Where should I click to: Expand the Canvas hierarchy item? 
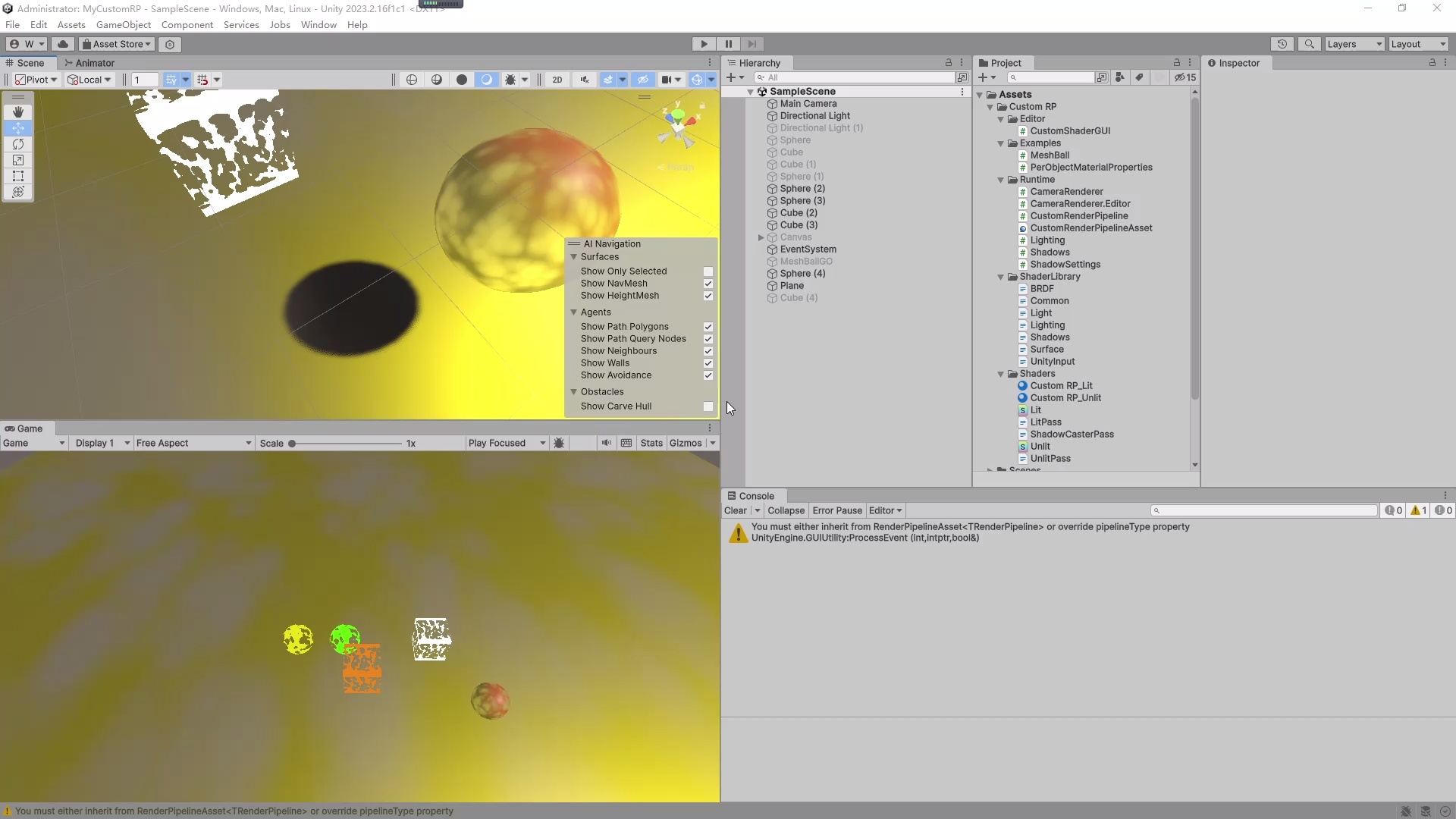coord(761,237)
